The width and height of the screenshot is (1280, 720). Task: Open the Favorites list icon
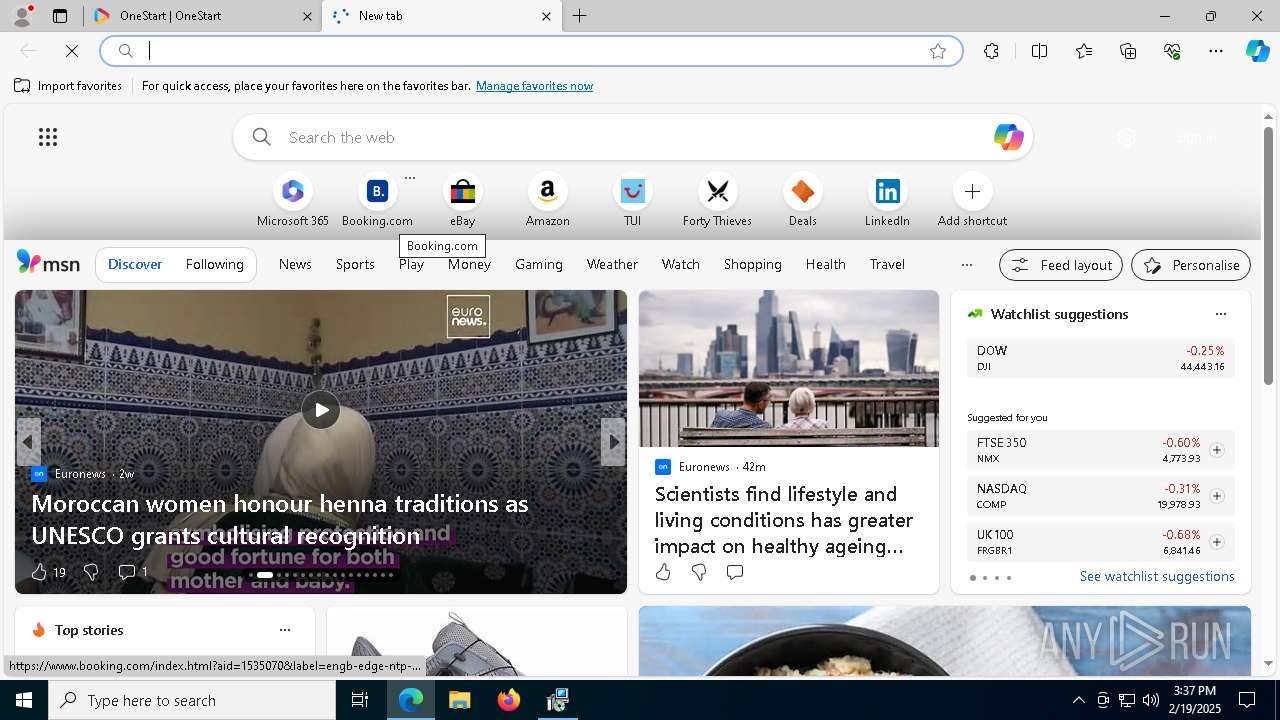[1084, 51]
